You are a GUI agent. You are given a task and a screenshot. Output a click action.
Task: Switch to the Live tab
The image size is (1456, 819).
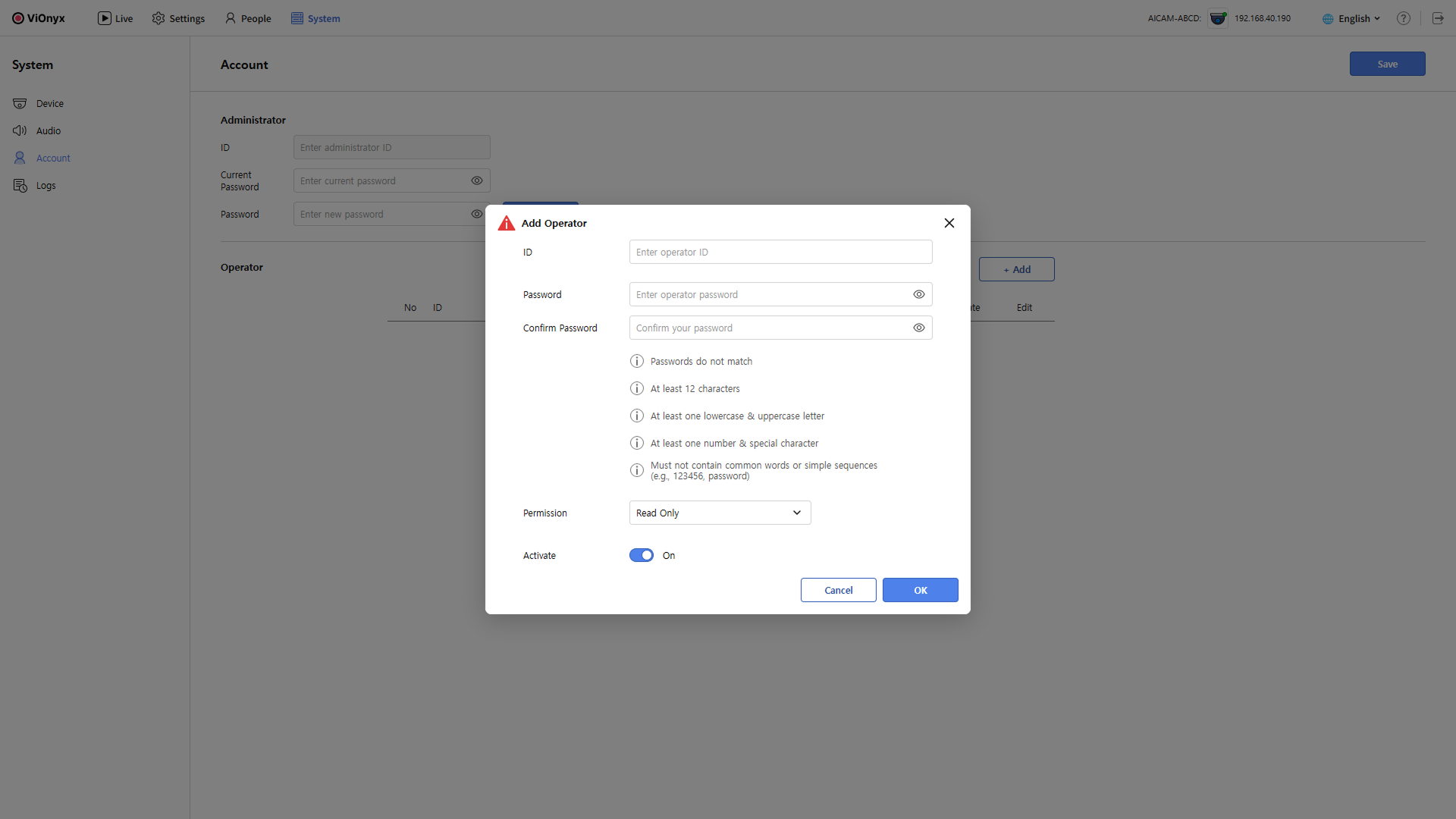tap(115, 18)
